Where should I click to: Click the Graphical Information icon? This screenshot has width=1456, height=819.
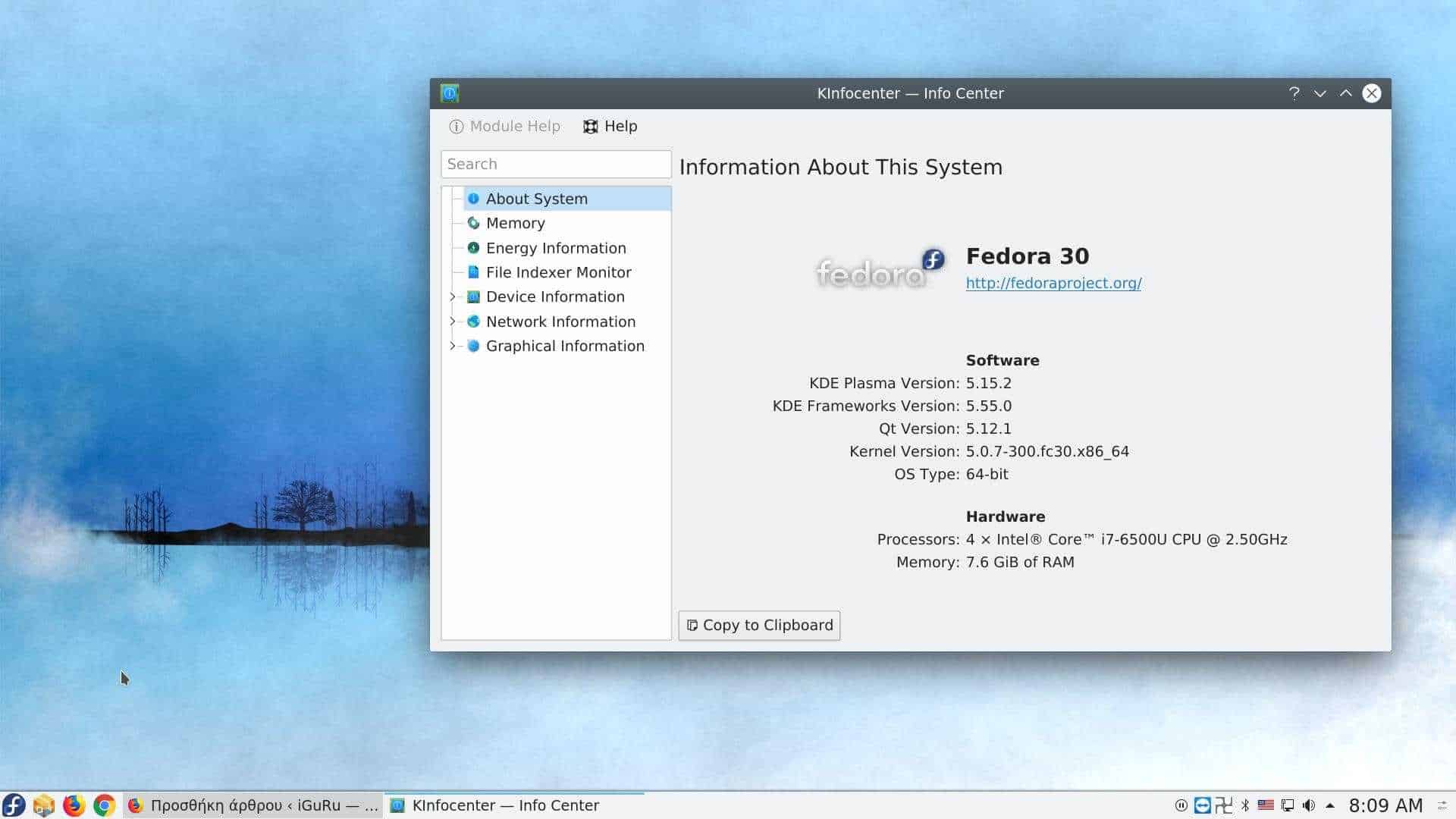[x=473, y=346]
